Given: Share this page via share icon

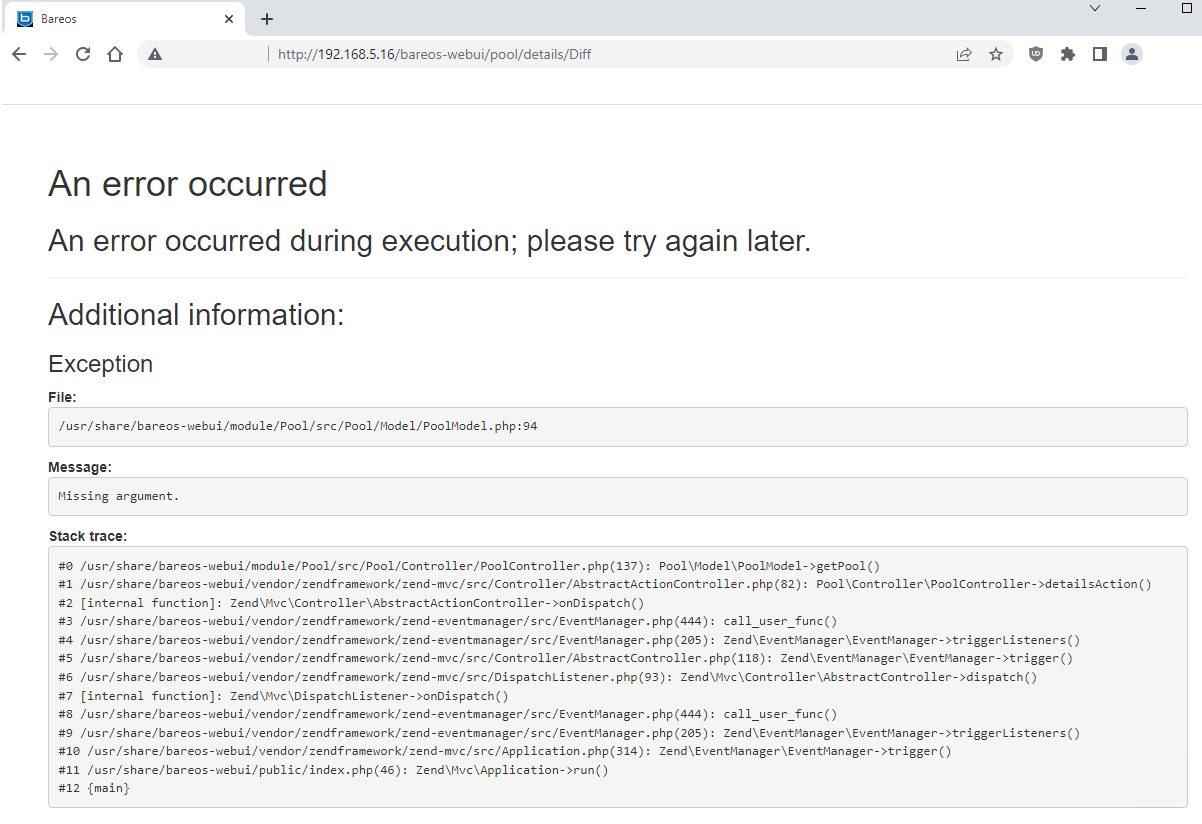Looking at the screenshot, I should click(x=963, y=55).
